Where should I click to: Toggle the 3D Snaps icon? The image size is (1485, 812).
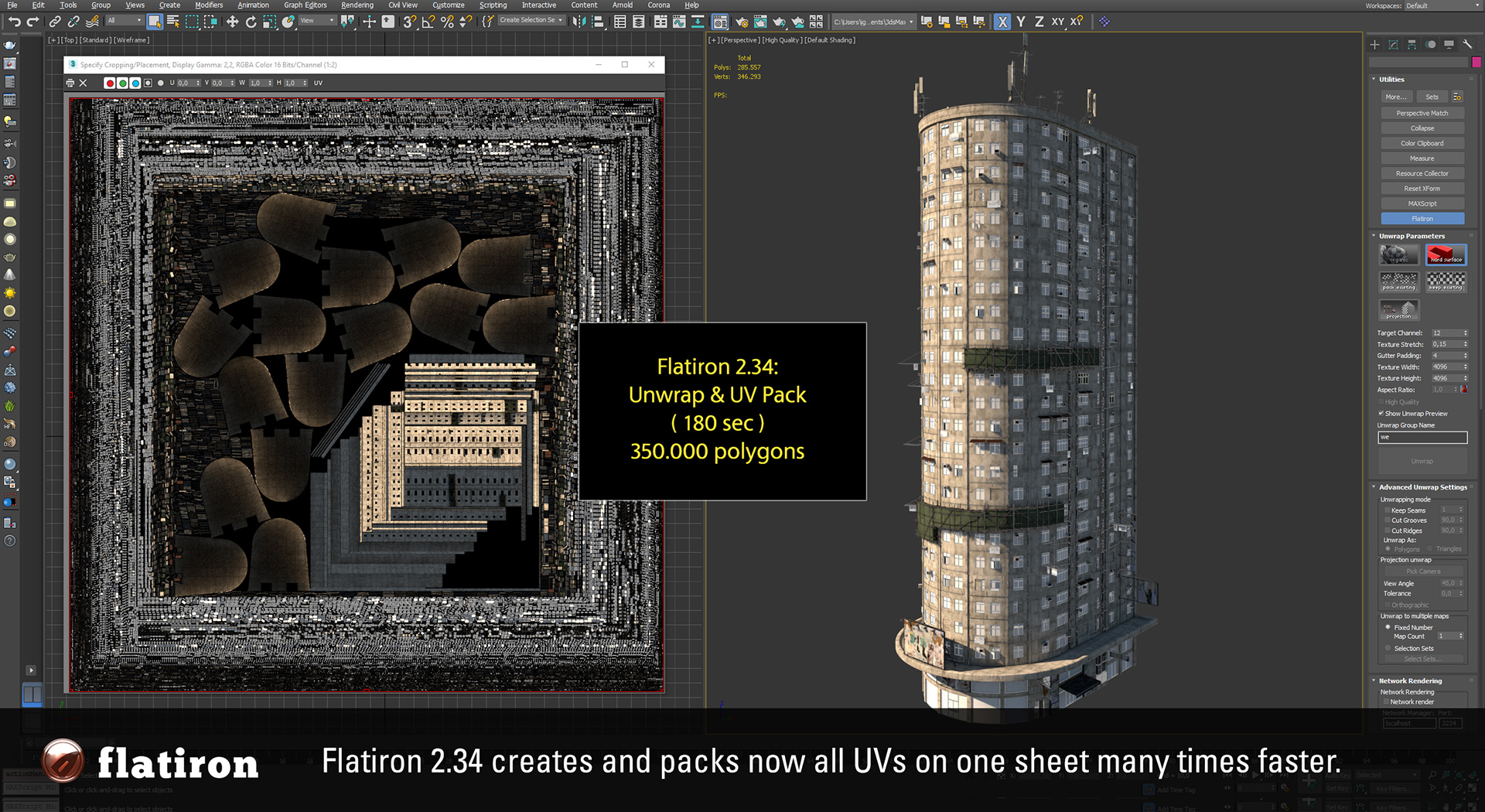coord(410,22)
